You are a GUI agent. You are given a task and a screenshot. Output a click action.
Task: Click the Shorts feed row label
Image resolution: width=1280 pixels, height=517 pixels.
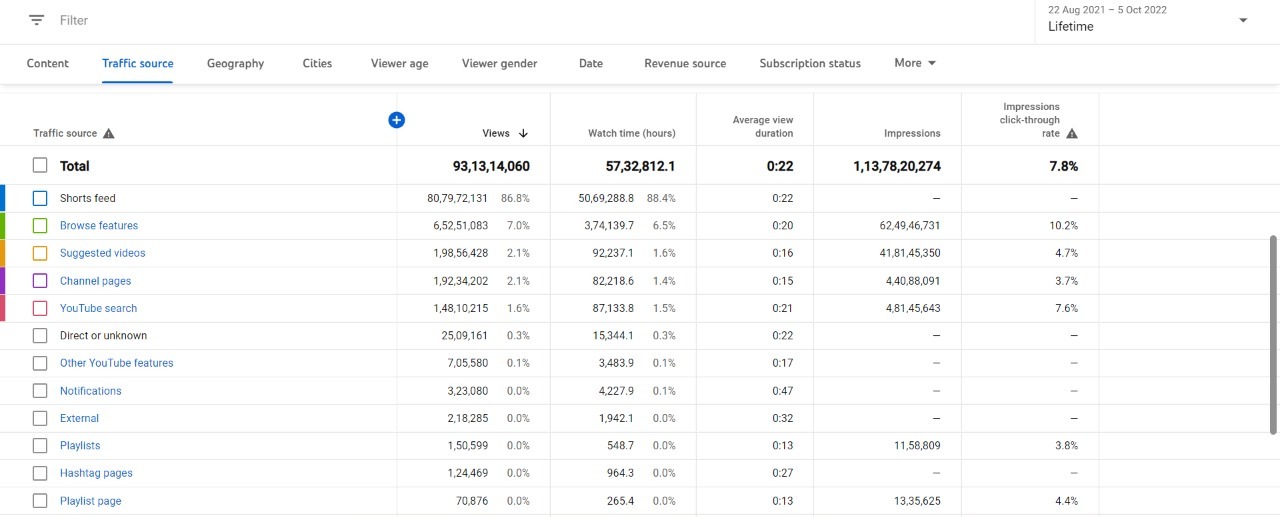88,198
